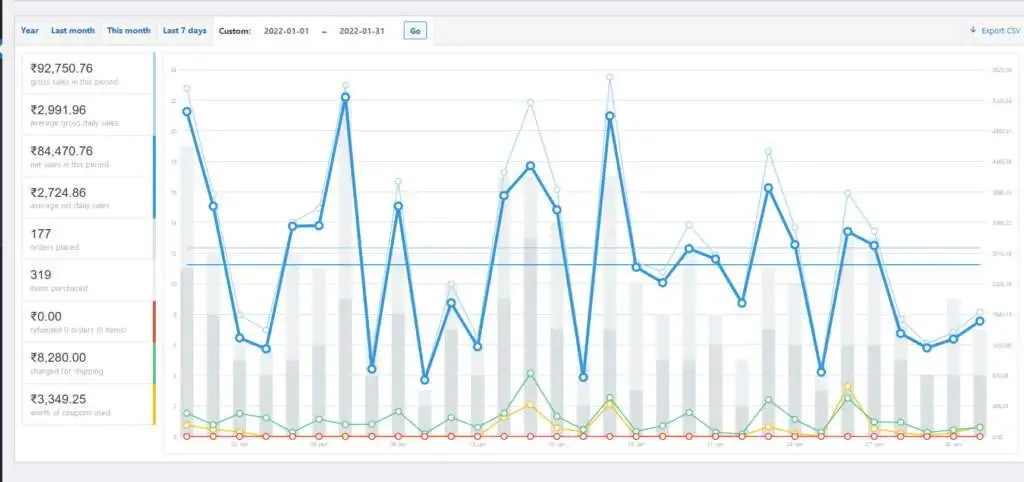Click the average net daily sales legend
The width and height of the screenshot is (1024, 482).
pyautogui.click(x=88, y=197)
